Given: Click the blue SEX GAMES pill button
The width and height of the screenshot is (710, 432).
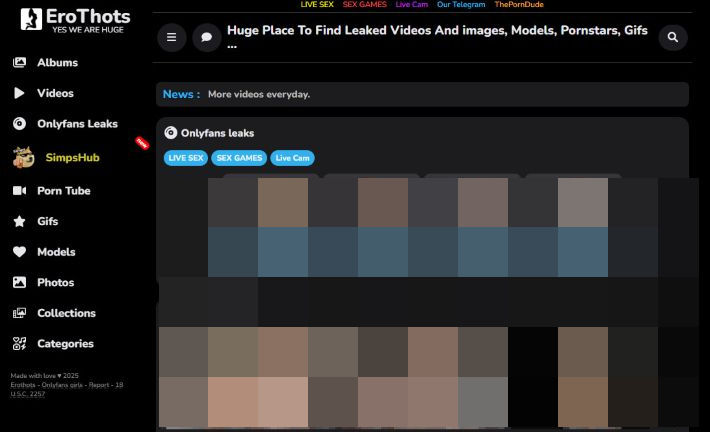Looking at the screenshot, I should (239, 158).
